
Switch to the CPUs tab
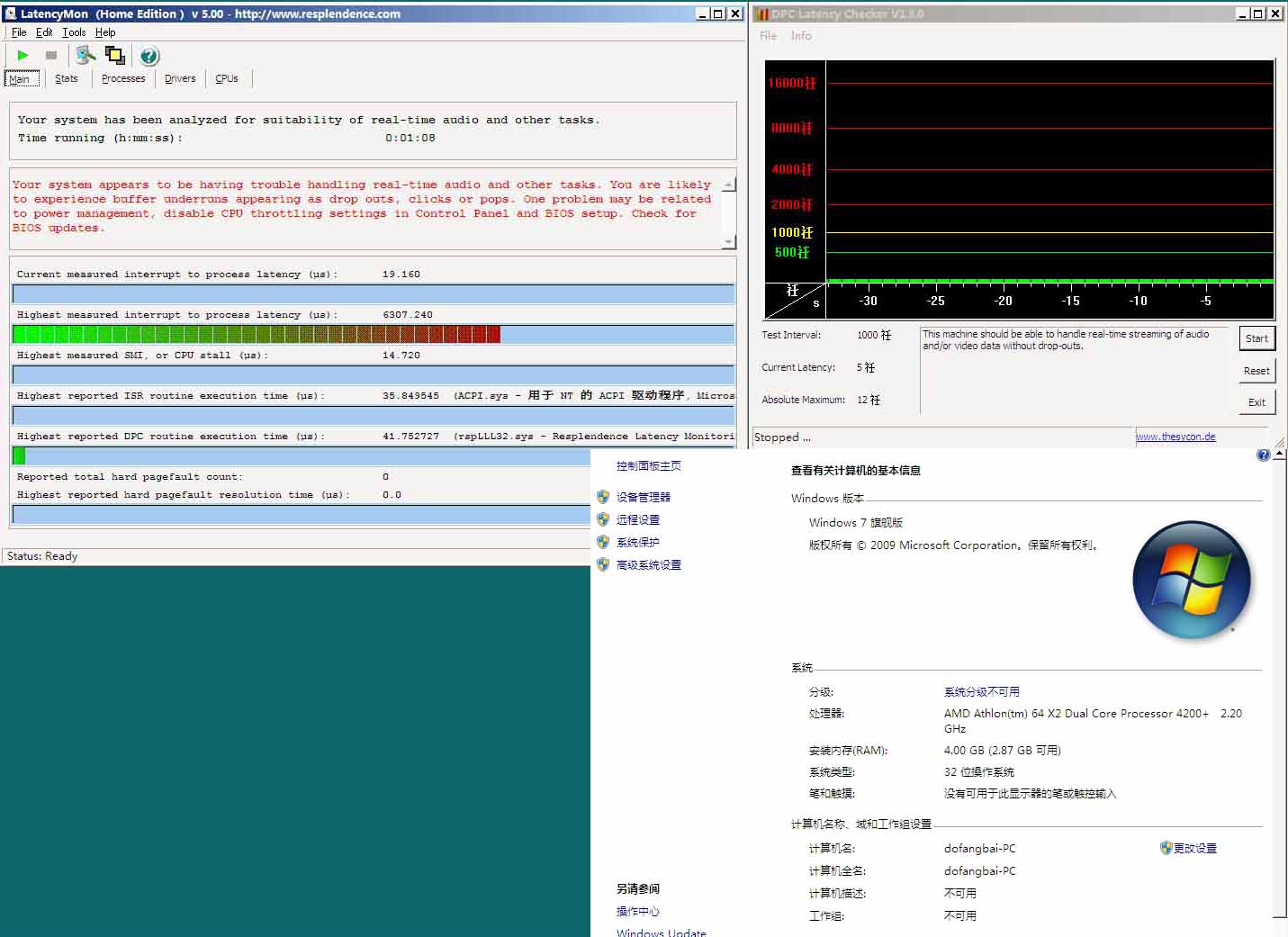[x=227, y=78]
